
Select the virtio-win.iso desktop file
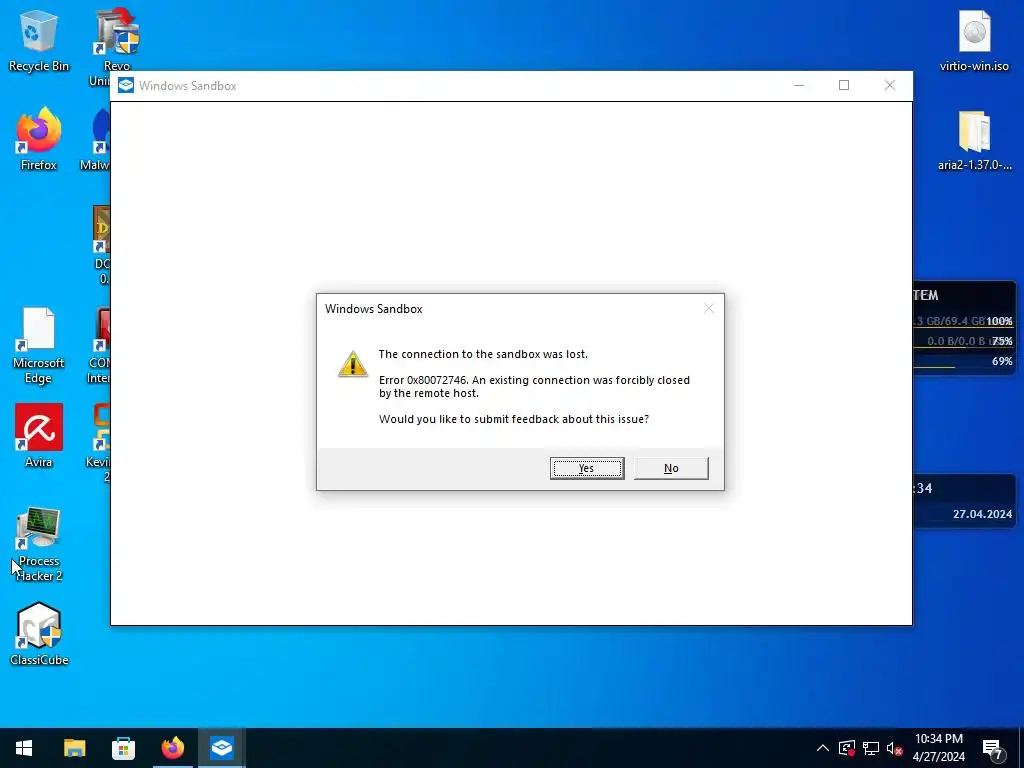tap(974, 40)
